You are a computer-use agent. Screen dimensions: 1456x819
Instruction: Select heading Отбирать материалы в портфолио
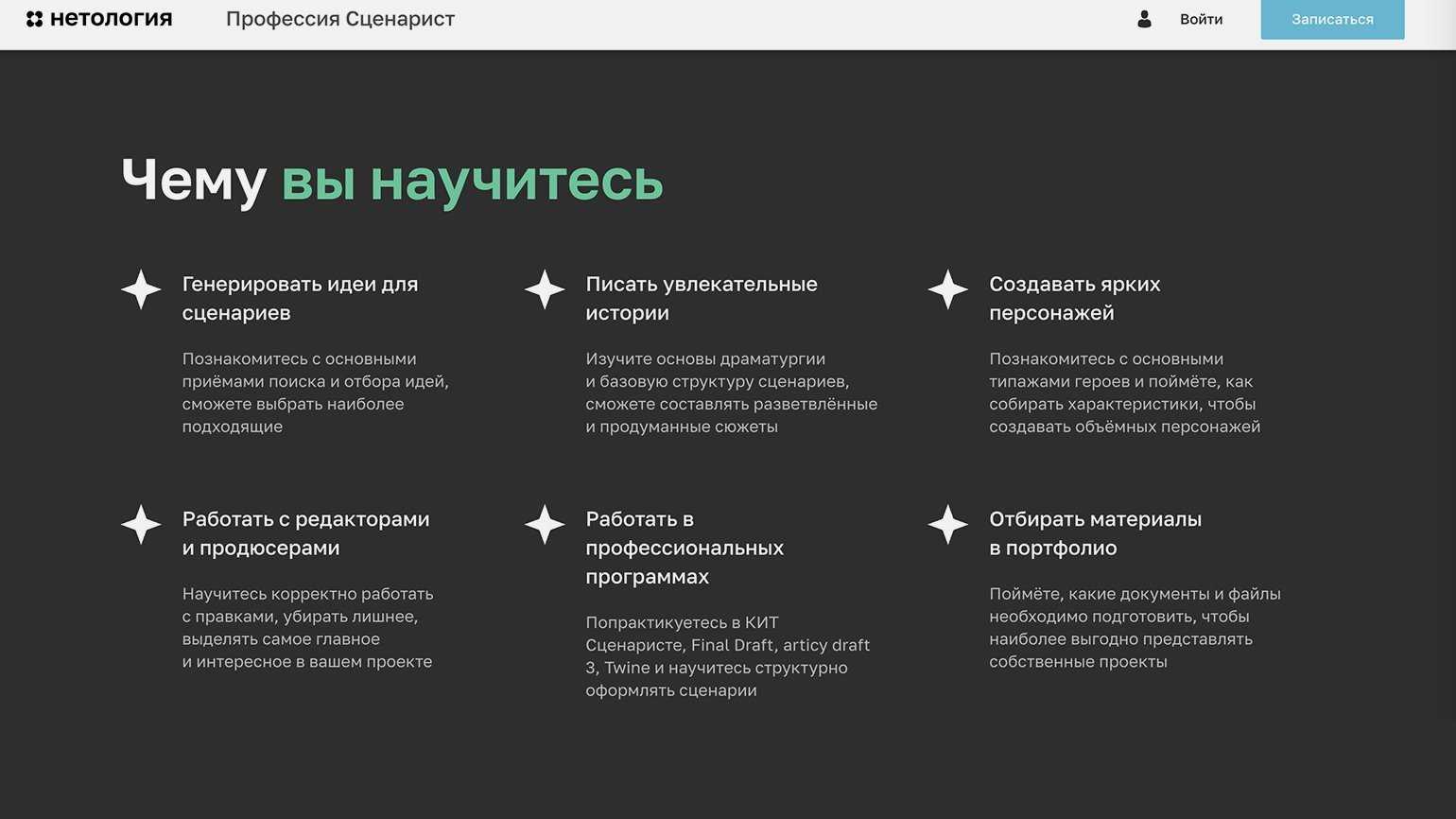click(x=1096, y=533)
